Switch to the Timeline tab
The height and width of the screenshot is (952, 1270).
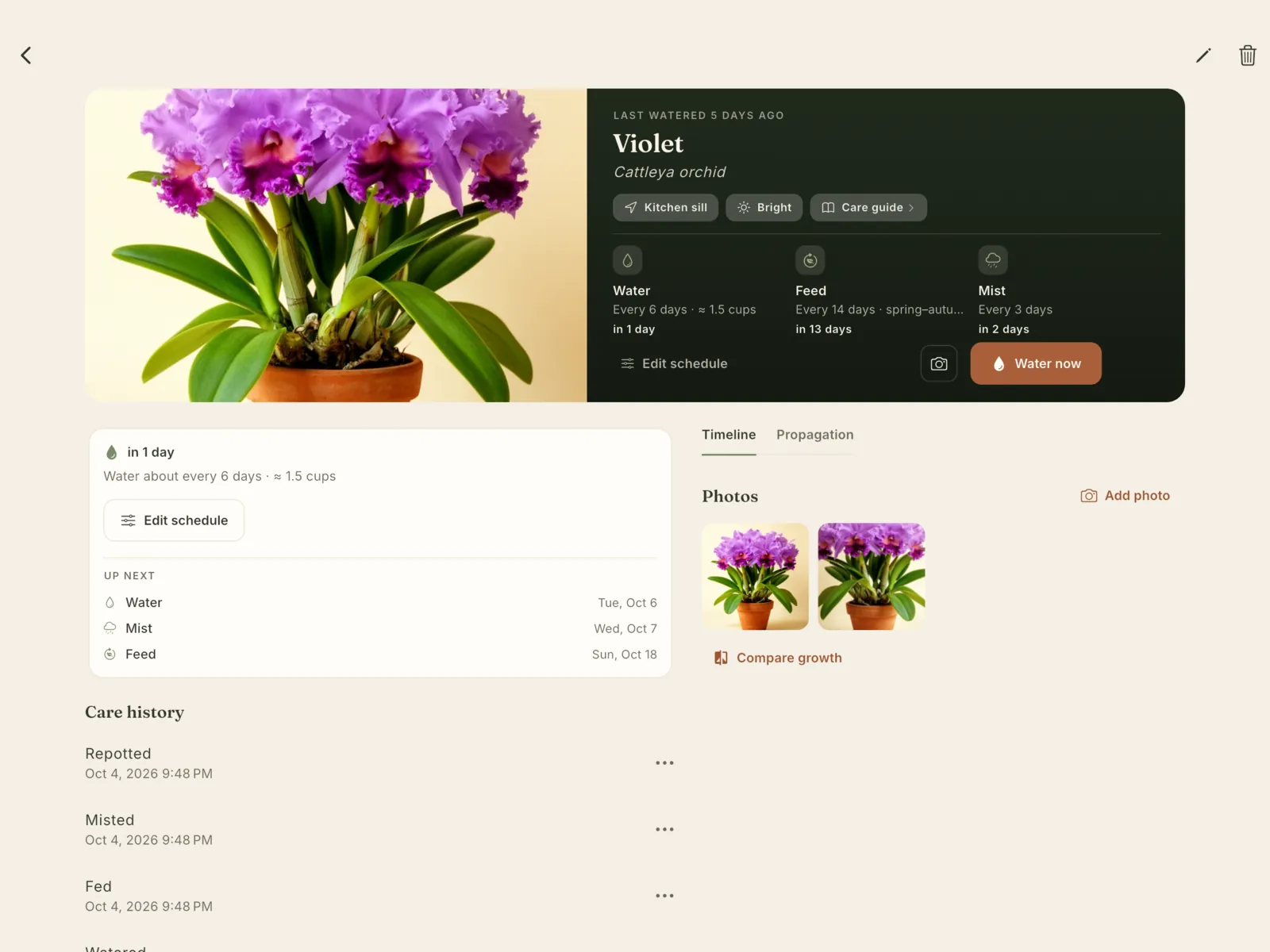point(729,435)
